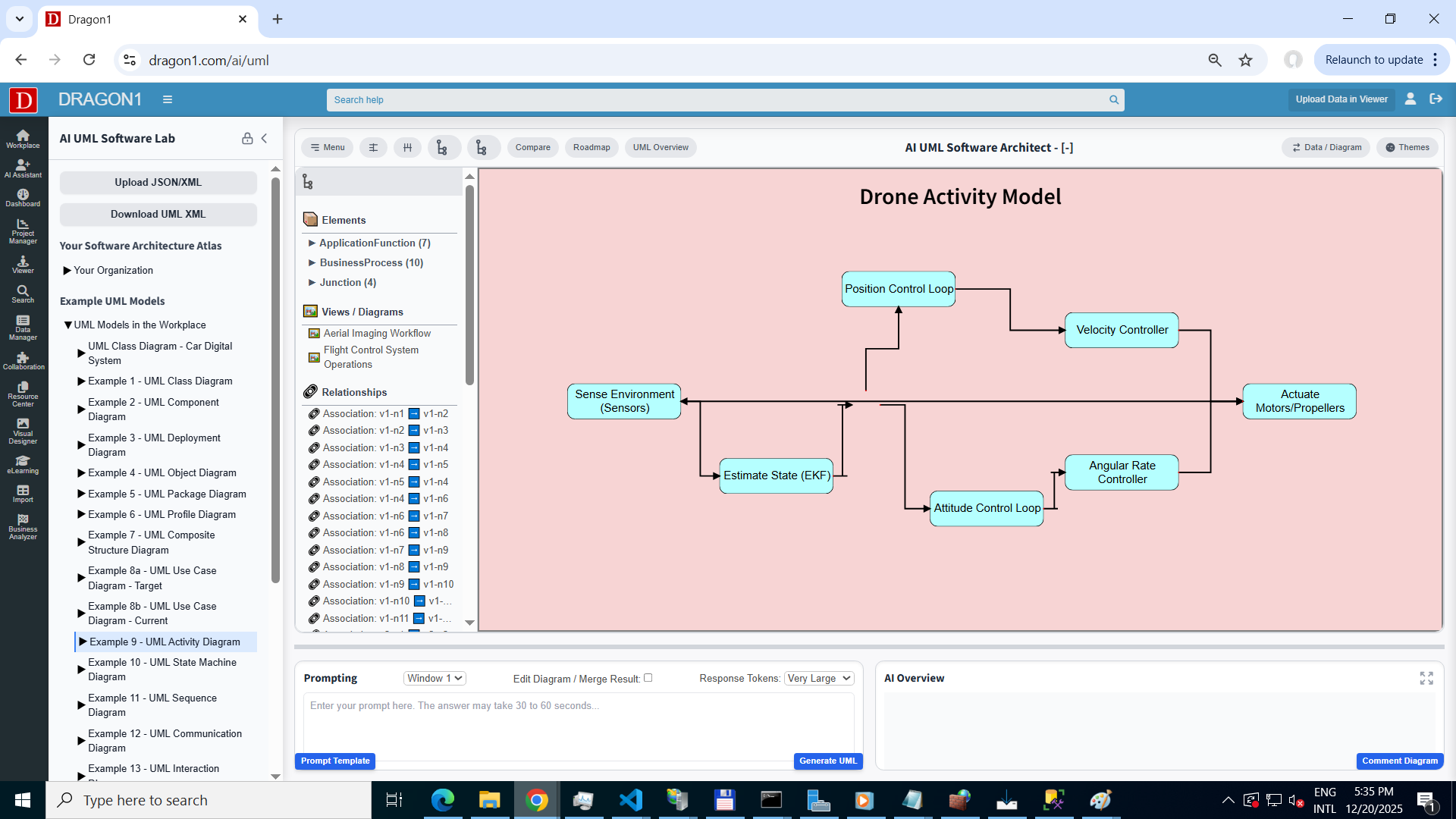
Task: Select the Collaboration puzzle icon
Action: tap(23, 362)
